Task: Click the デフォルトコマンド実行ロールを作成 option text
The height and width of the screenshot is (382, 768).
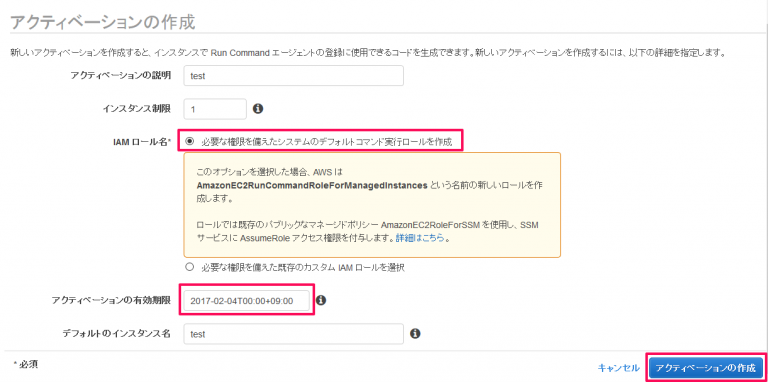Action: [x=330, y=142]
